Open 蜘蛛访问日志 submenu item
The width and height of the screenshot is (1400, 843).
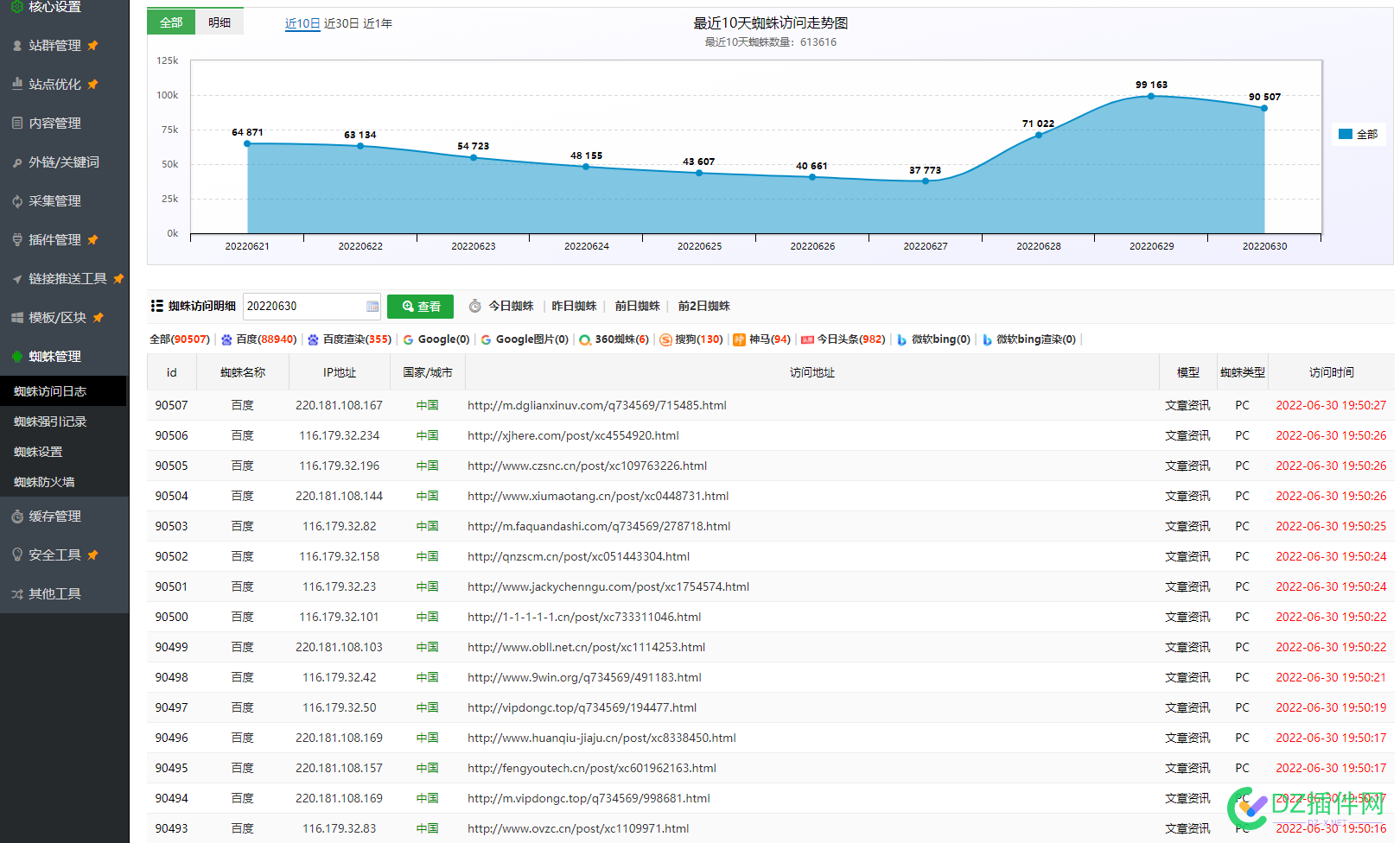tap(63, 391)
